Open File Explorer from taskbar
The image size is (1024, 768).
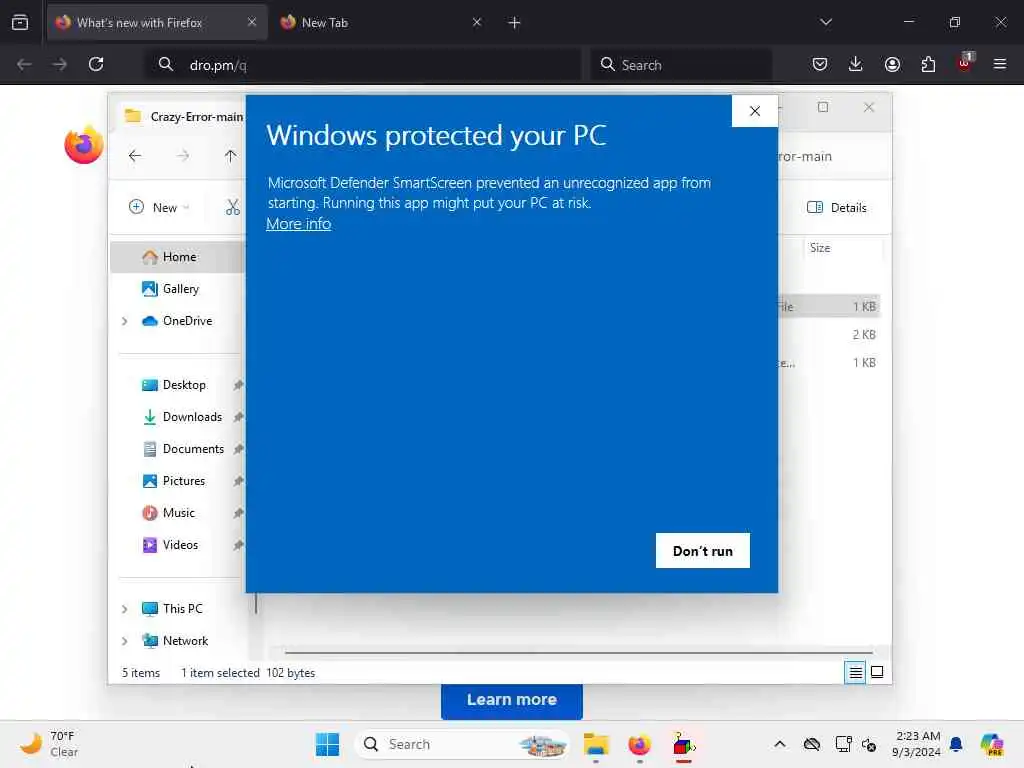coord(596,744)
